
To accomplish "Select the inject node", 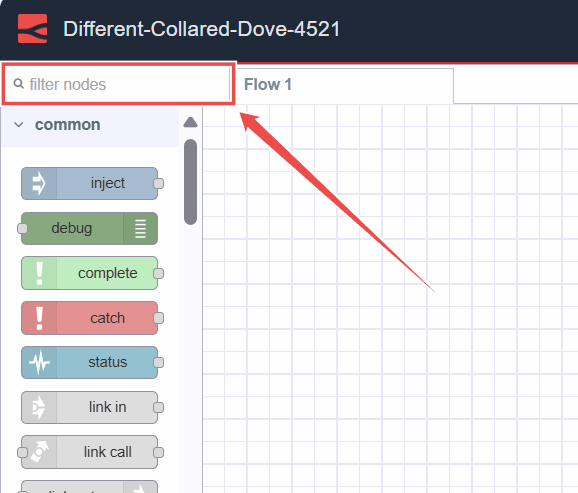I will click(89, 183).
